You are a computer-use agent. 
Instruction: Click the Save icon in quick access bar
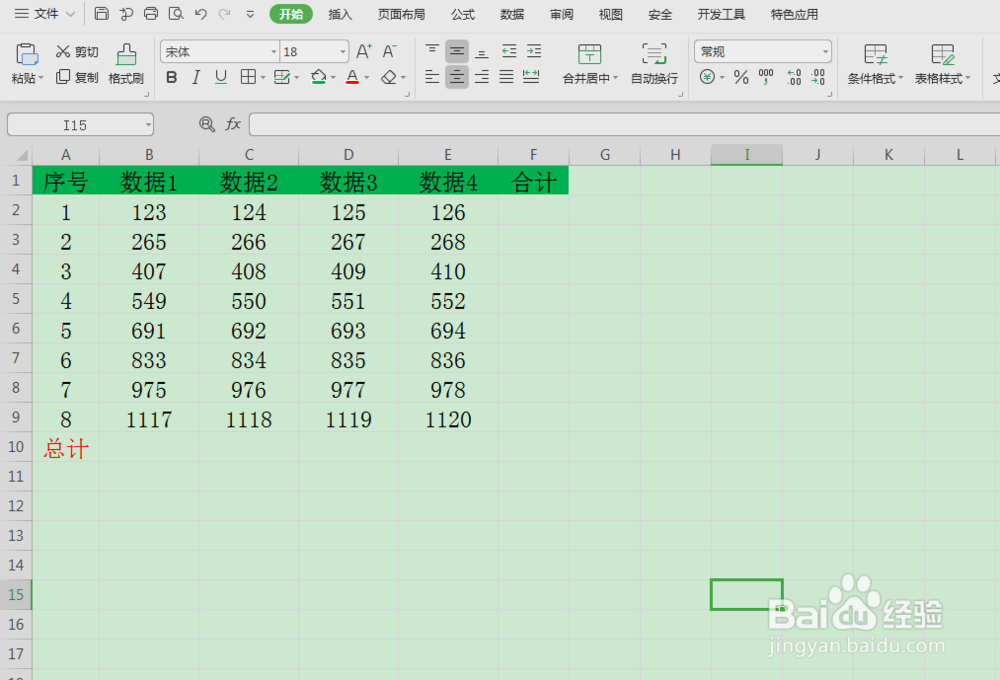[101, 13]
